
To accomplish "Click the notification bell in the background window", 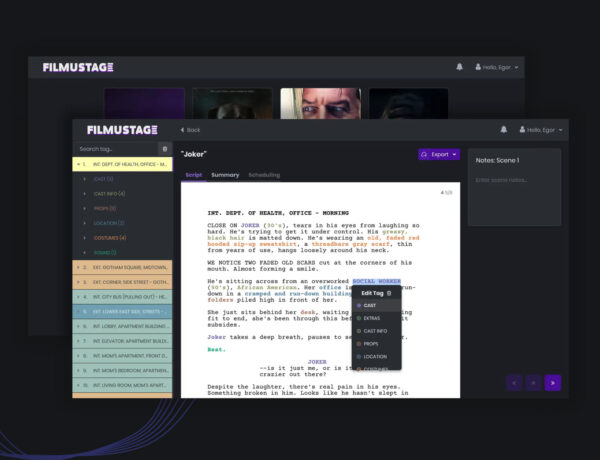I will click(460, 67).
